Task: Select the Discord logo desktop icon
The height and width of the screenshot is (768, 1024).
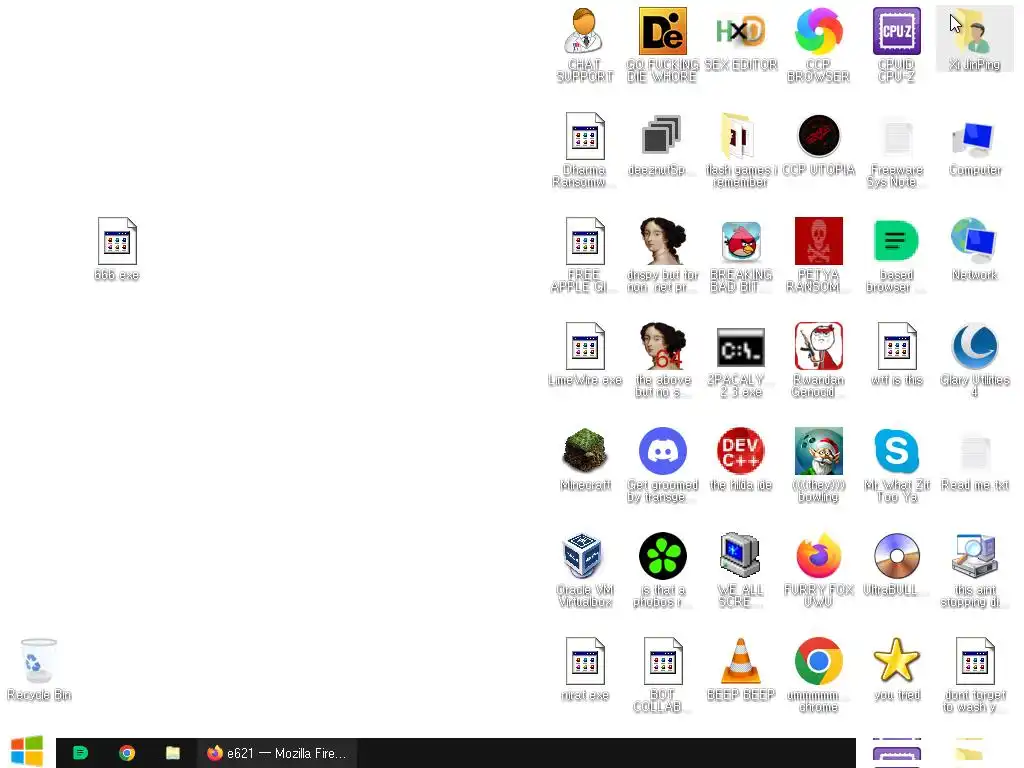Action: point(662,451)
